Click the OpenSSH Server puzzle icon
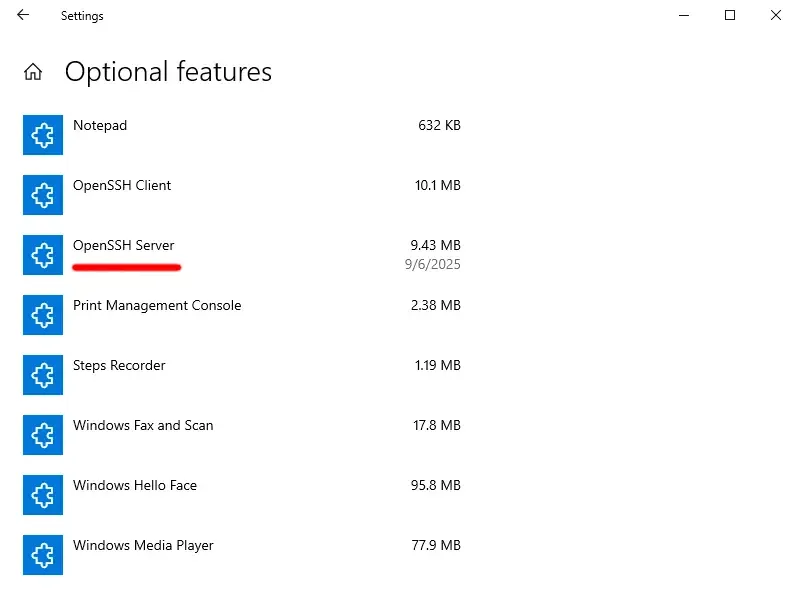797x594 pixels. coord(43,255)
